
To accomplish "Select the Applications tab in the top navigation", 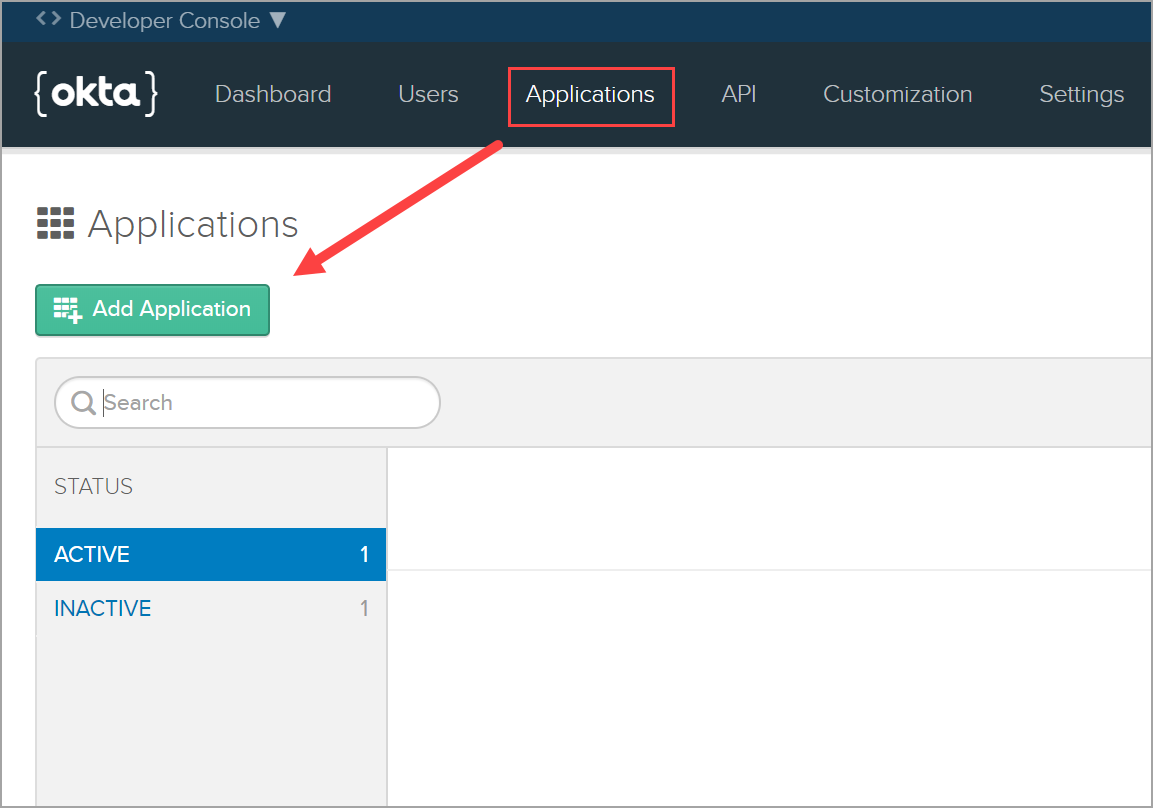I will tap(590, 95).
